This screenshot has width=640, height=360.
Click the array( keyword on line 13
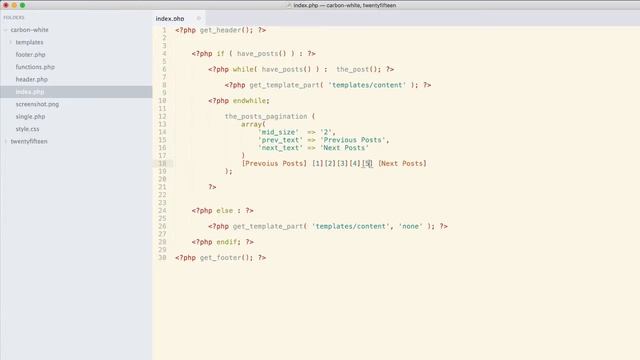pyautogui.click(x=253, y=124)
